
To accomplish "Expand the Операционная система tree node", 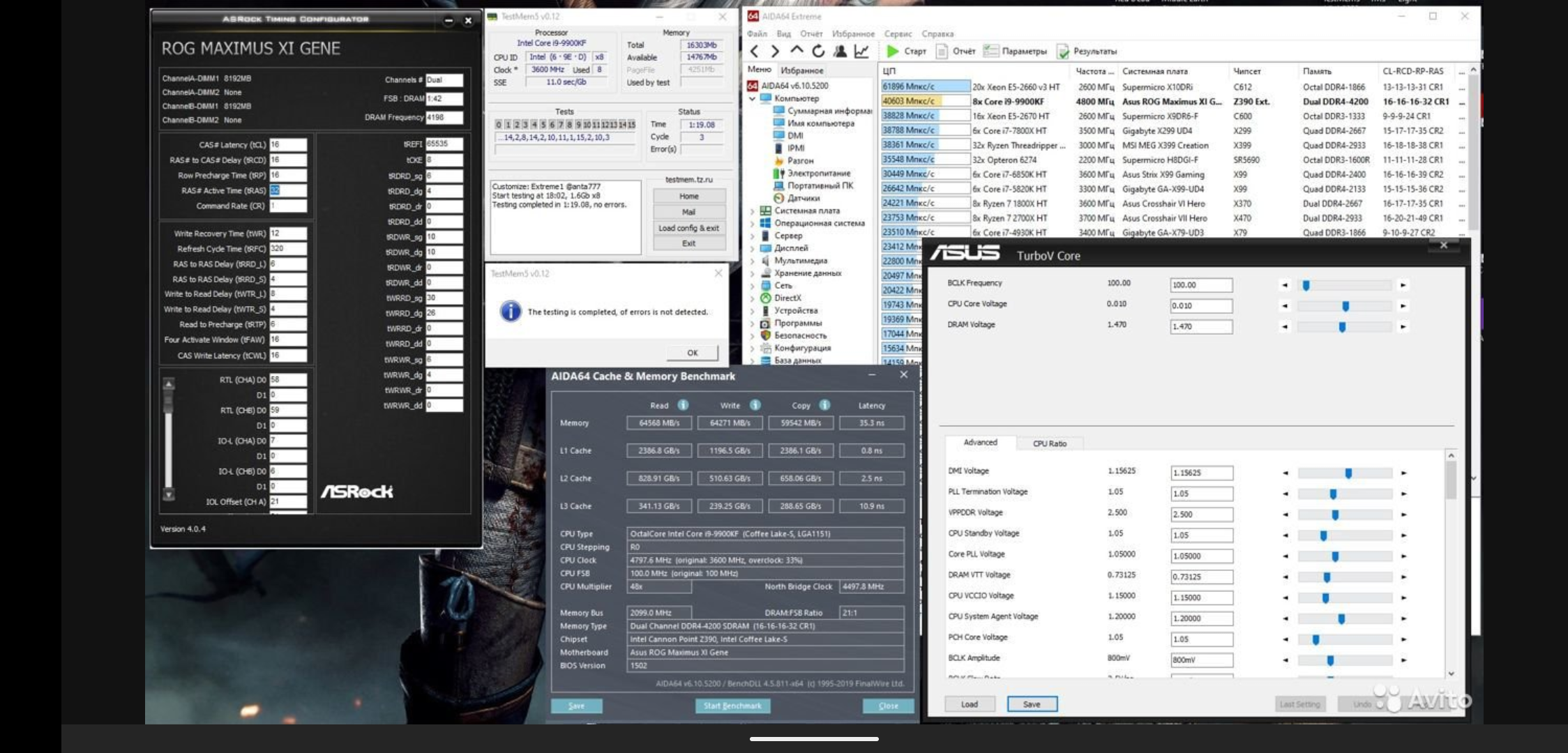I will 753,223.
